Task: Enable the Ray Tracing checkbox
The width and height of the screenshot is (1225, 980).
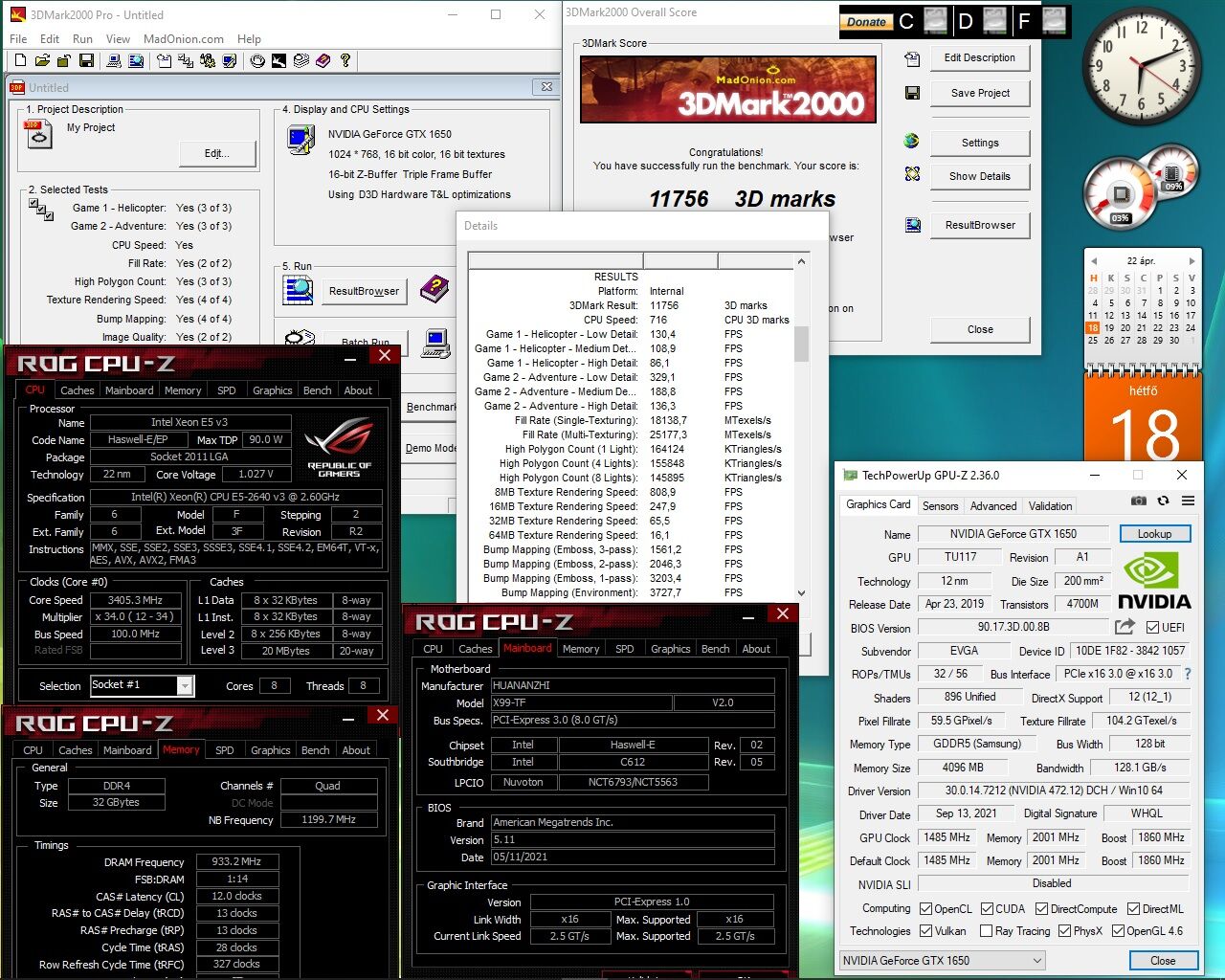Action: click(986, 930)
